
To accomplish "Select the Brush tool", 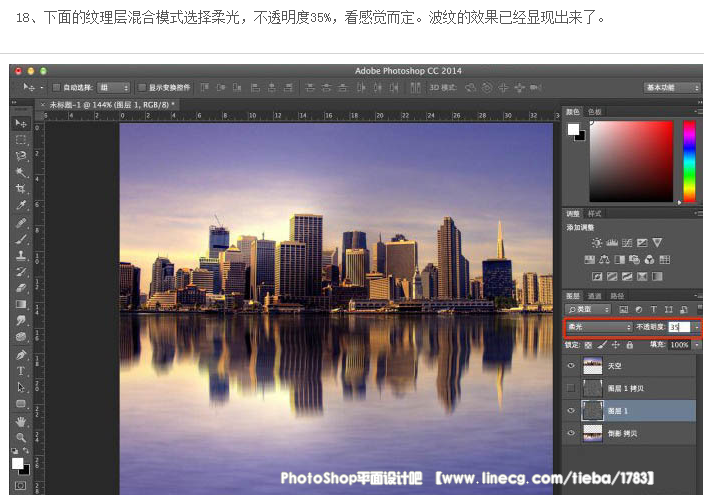I will click(x=21, y=239).
